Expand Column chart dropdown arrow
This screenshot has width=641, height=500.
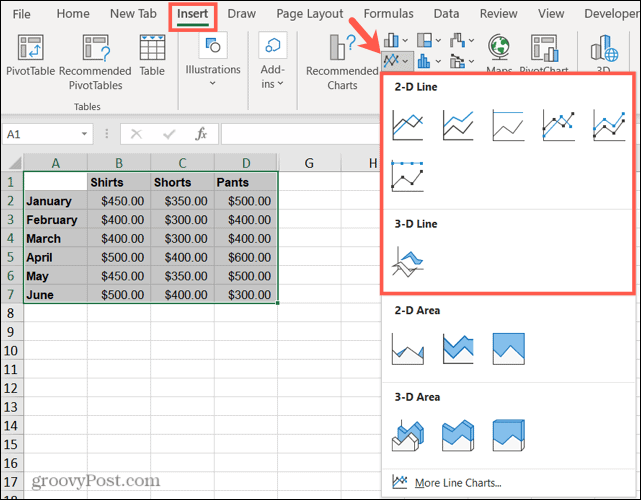coord(405,40)
